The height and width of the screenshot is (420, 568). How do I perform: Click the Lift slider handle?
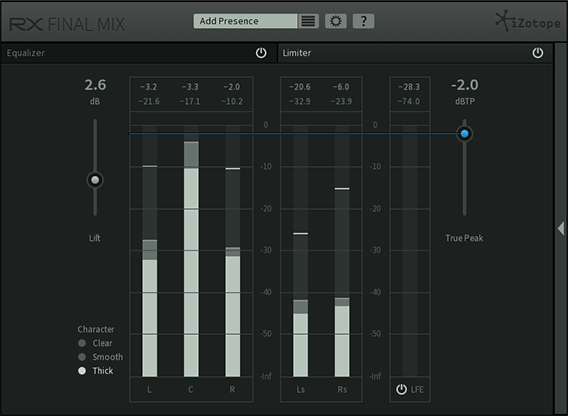tap(95, 180)
